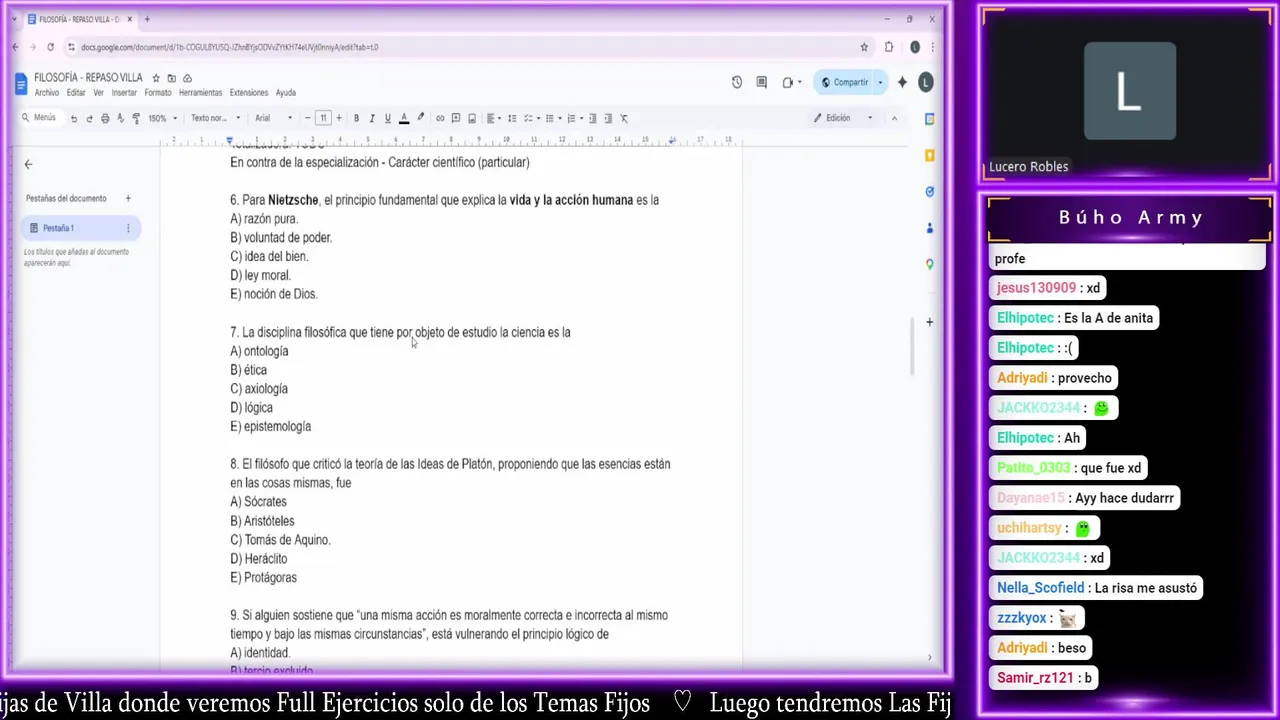Open the Herramientas menu
The height and width of the screenshot is (720, 1280).
pyautogui.click(x=201, y=93)
